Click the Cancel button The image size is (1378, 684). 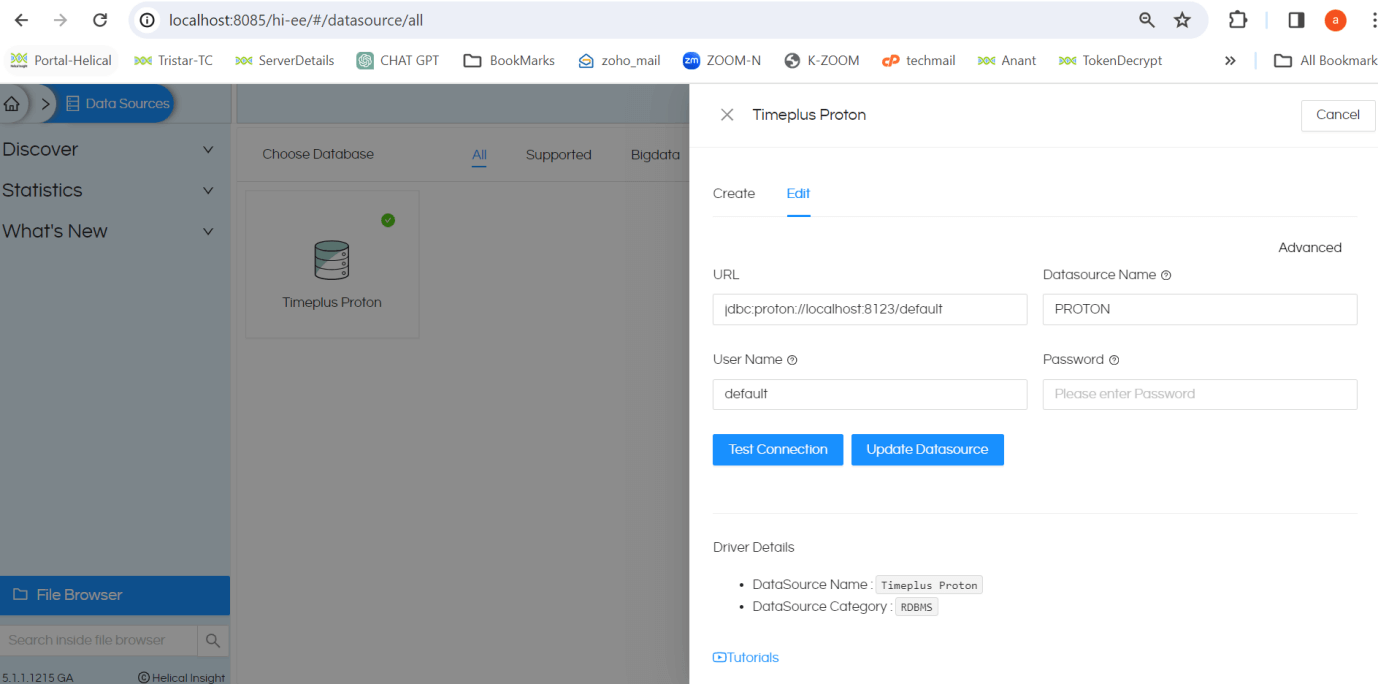point(1338,115)
